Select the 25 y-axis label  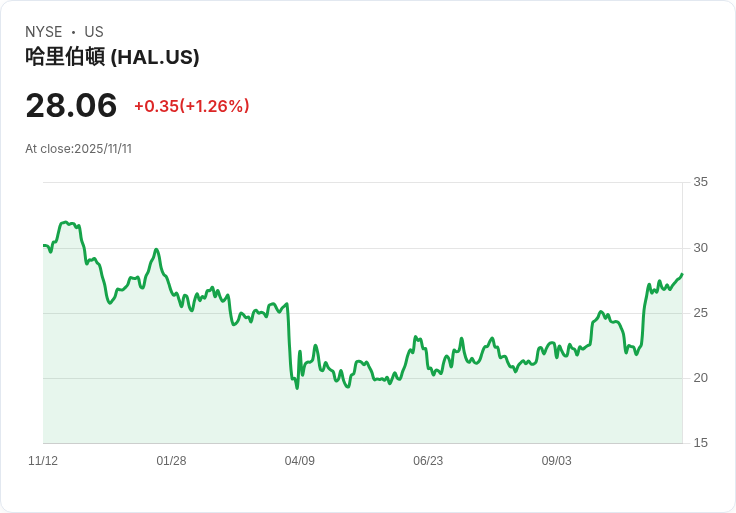[701, 313]
